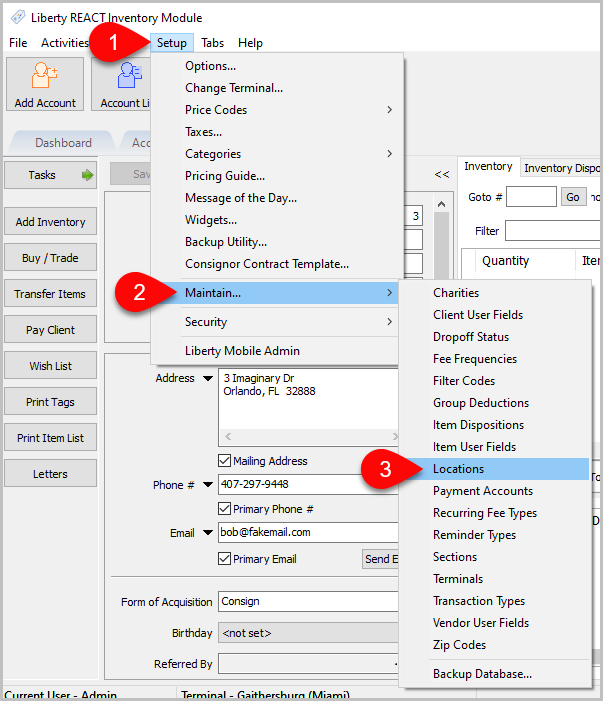Viewport: 603px width, 701px height.
Task: Select Locations in Maintain submenu
Action: tap(495, 469)
